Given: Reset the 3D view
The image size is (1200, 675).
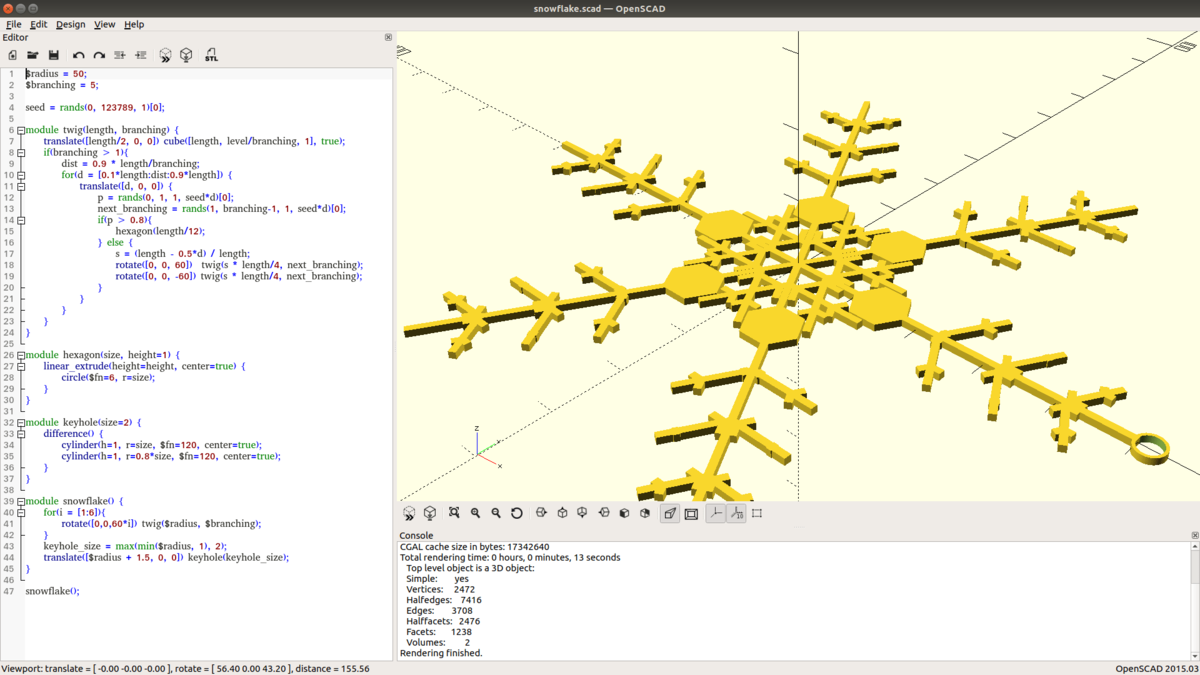Looking at the screenshot, I should click(517, 513).
